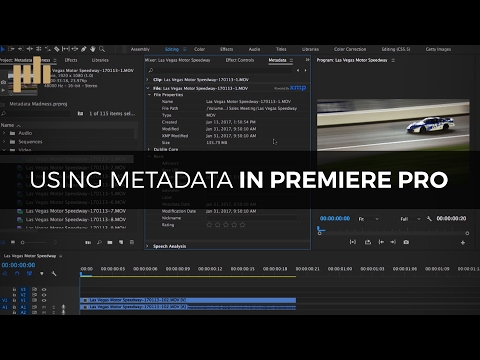Set the Rating to the third star
The image size is (480, 360).
[x=226, y=225]
